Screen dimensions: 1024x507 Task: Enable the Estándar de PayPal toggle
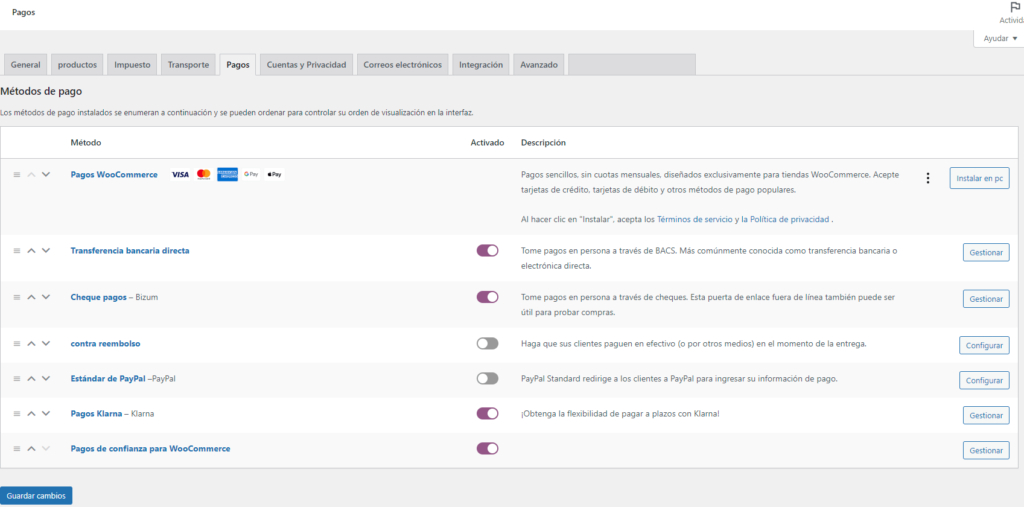coord(487,378)
